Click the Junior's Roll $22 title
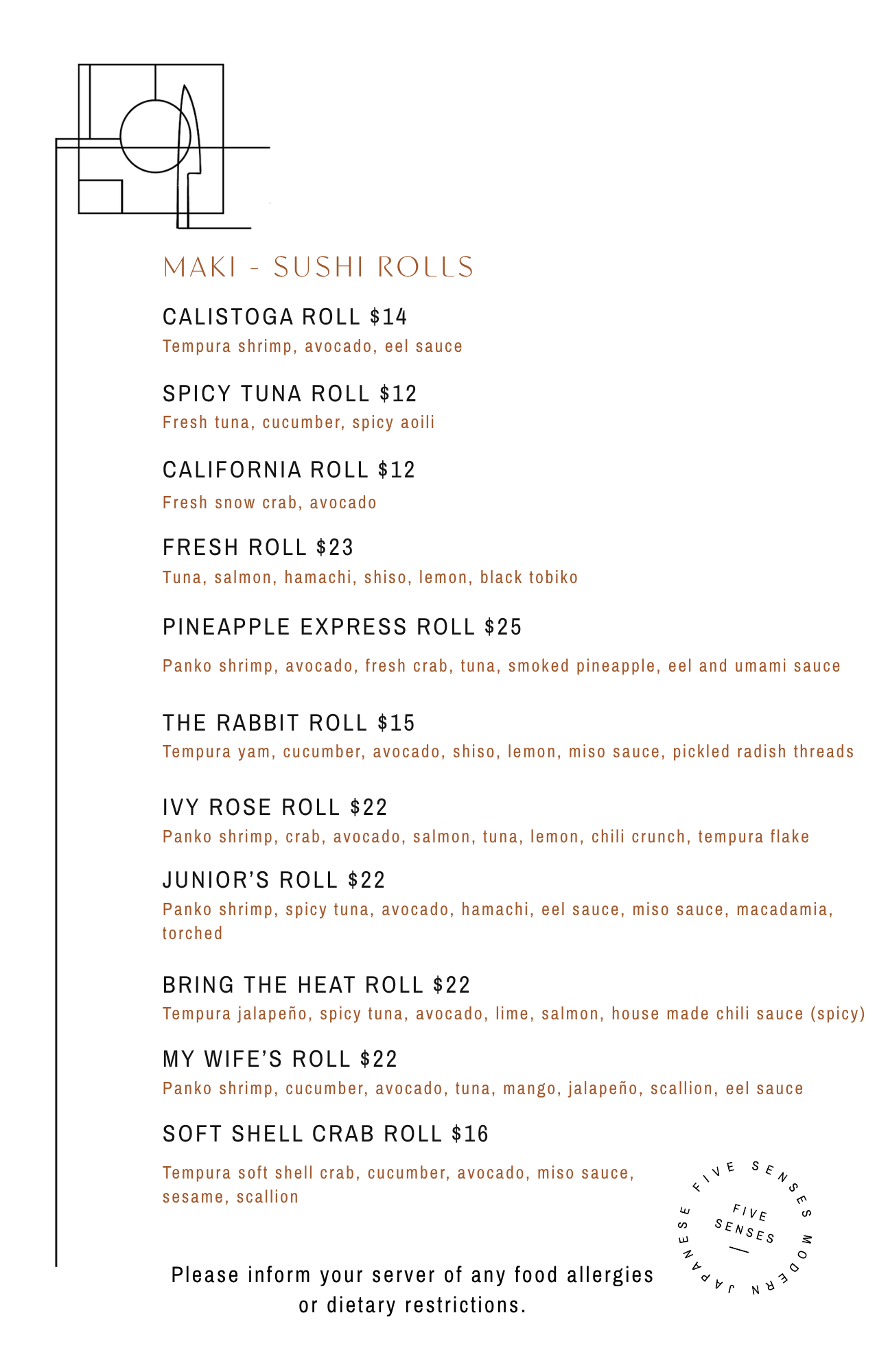The image size is (888, 1372). (x=274, y=880)
